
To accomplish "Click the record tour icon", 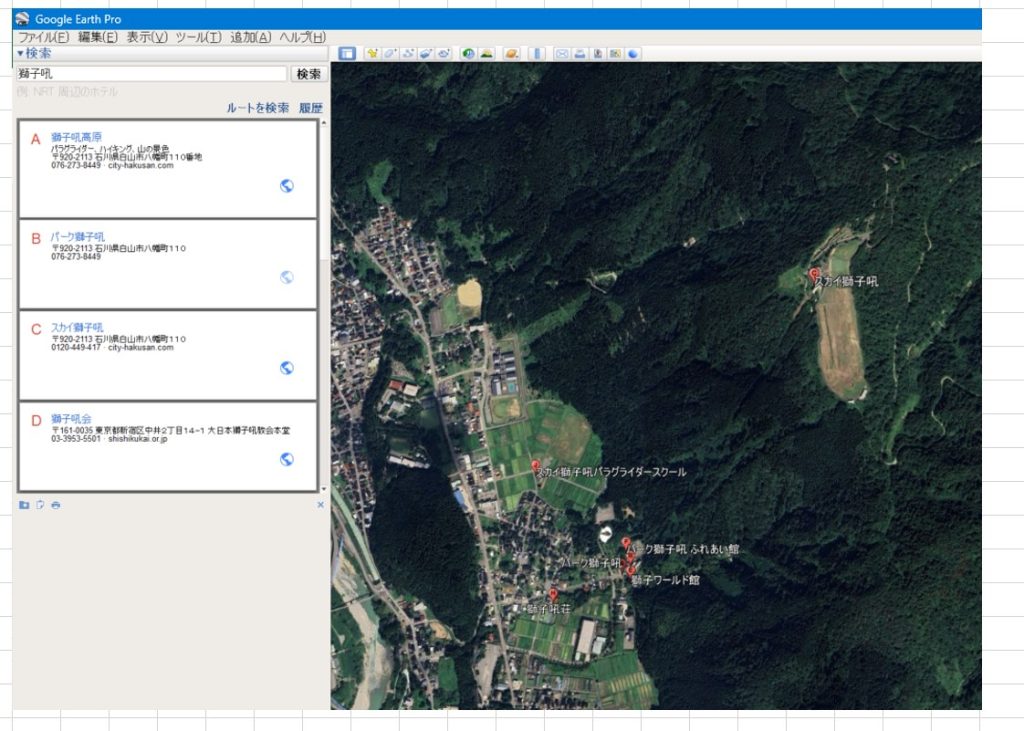I will click(x=443, y=54).
